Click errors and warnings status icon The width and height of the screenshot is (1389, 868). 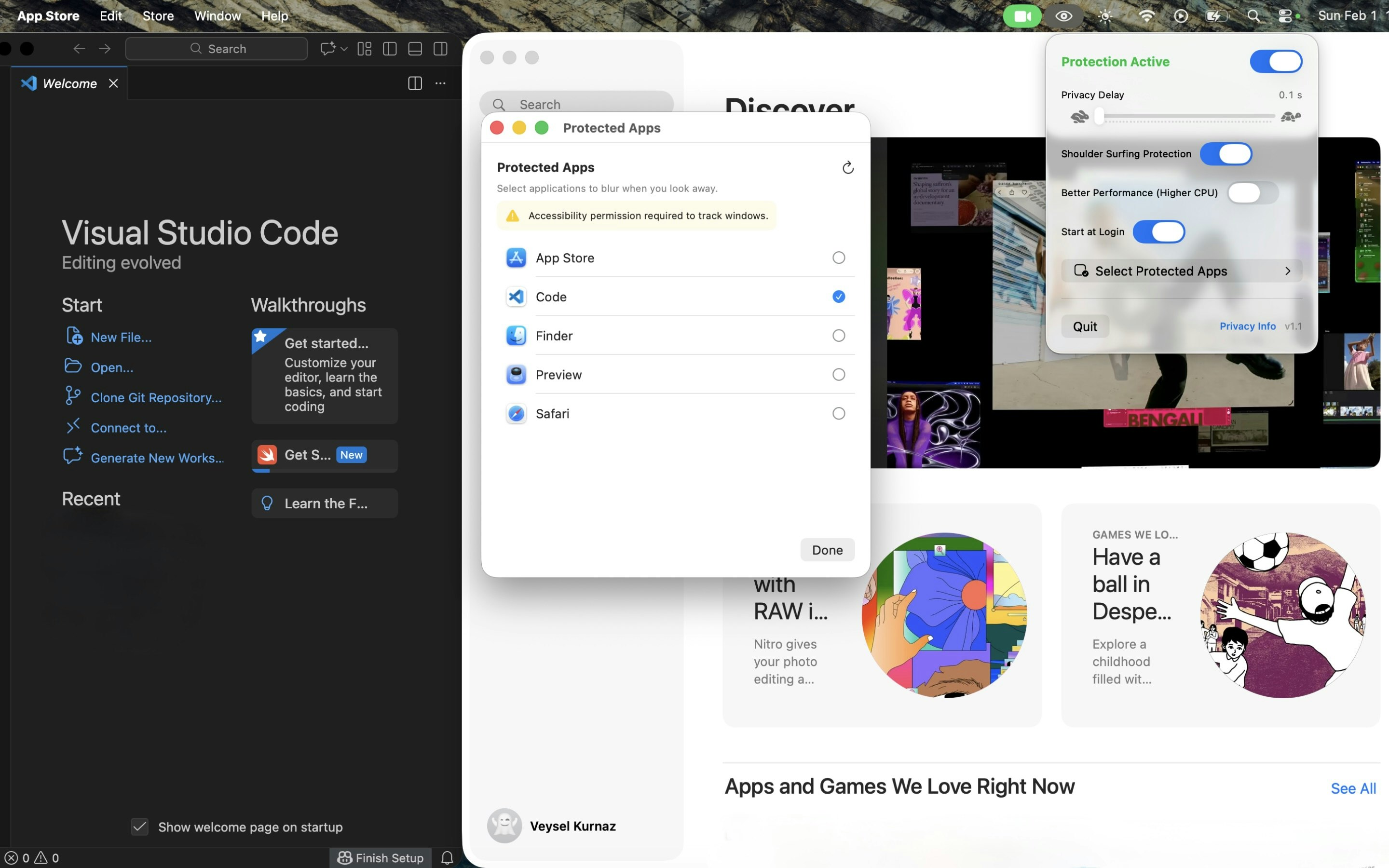click(31, 857)
